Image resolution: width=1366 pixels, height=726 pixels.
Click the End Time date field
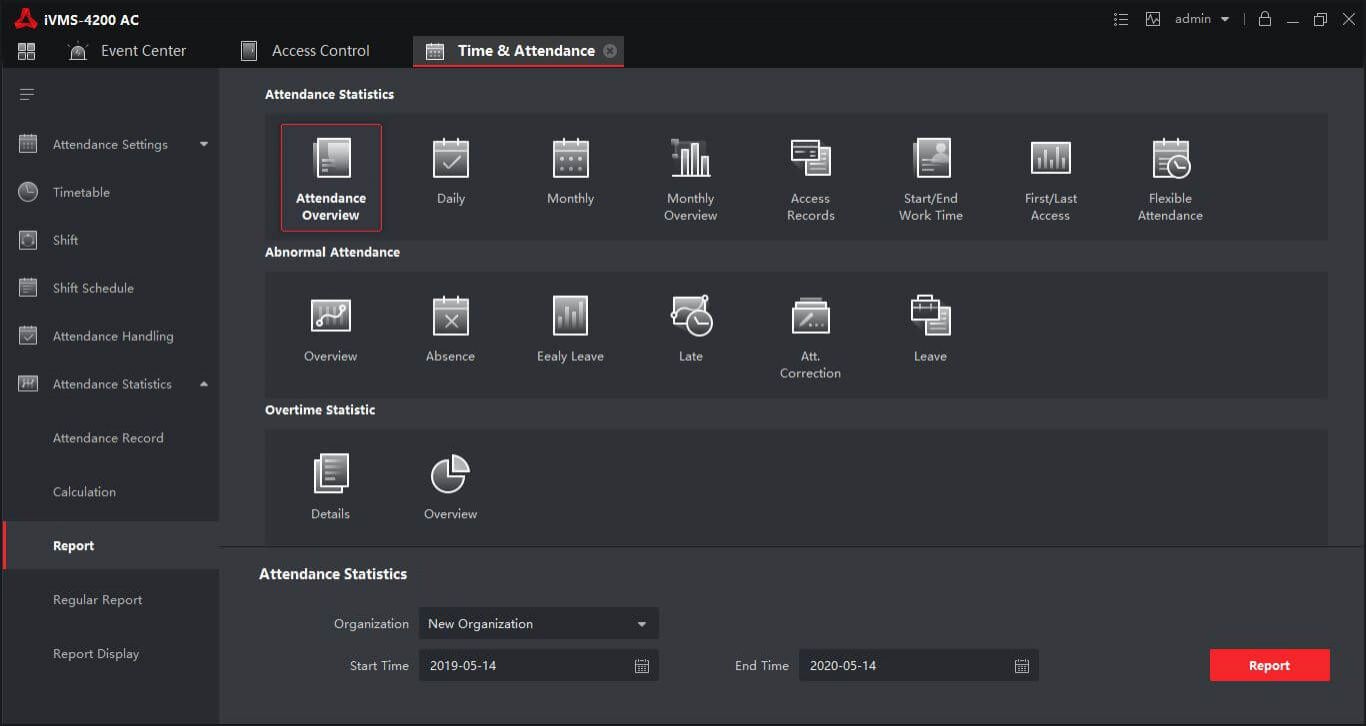tap(918, 666)
